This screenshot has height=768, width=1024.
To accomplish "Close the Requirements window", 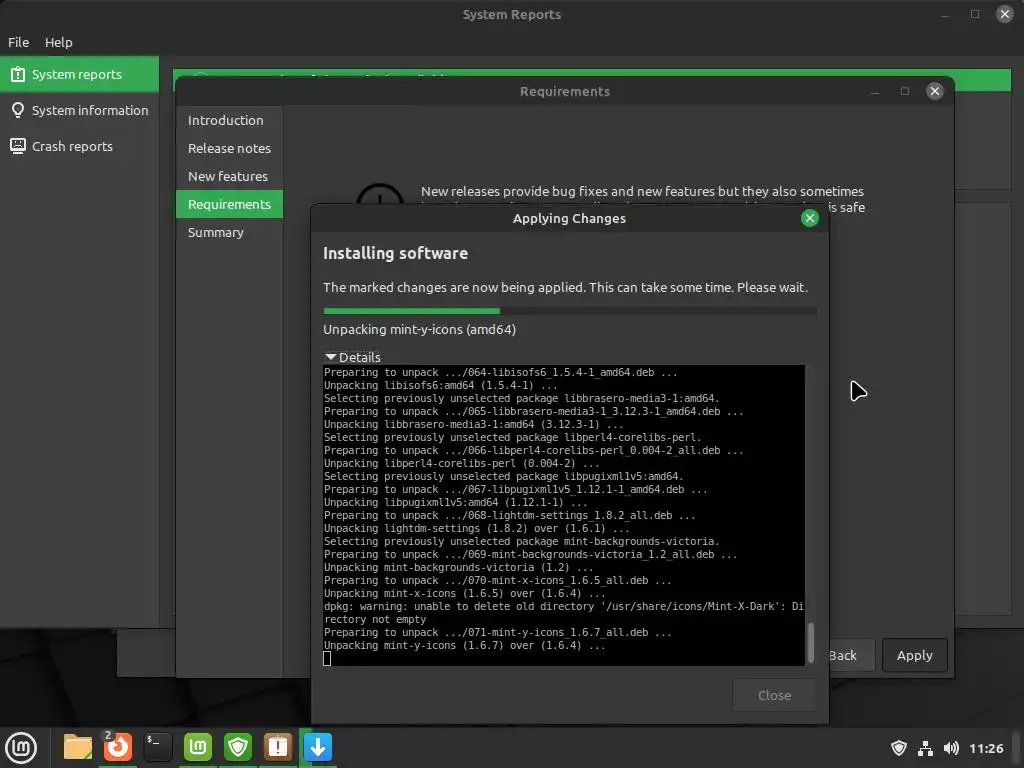I will click(x=935, y=91).
